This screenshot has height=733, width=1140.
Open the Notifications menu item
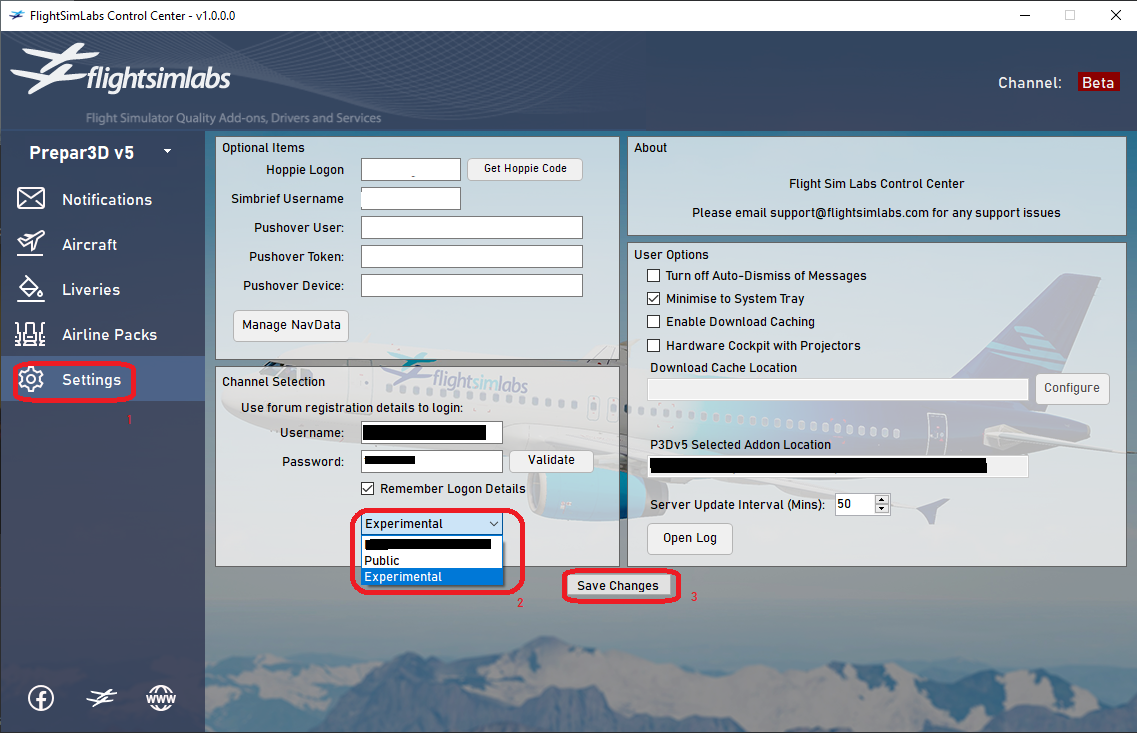point(107,199)
